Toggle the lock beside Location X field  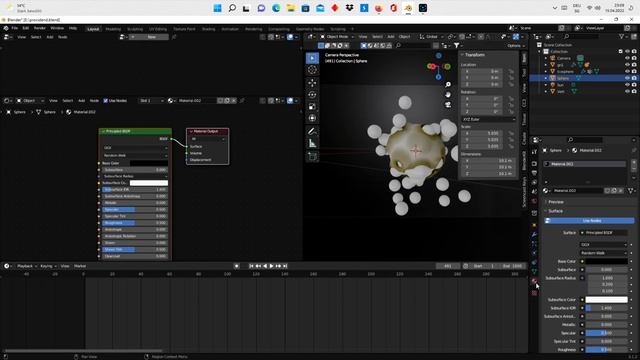coord(511,71)
